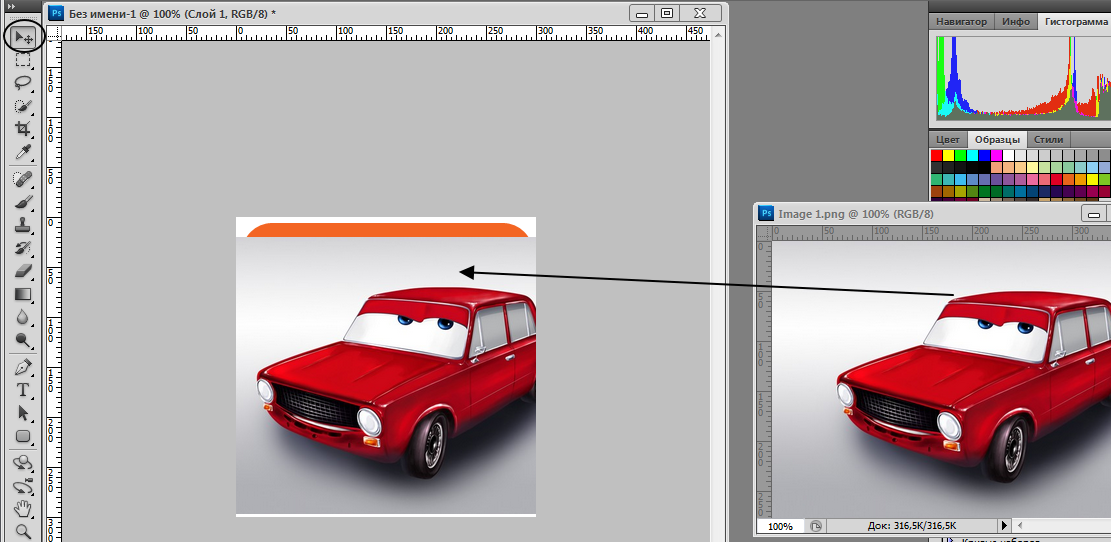
Task: Select the Dodge tool
Action: 24,341
